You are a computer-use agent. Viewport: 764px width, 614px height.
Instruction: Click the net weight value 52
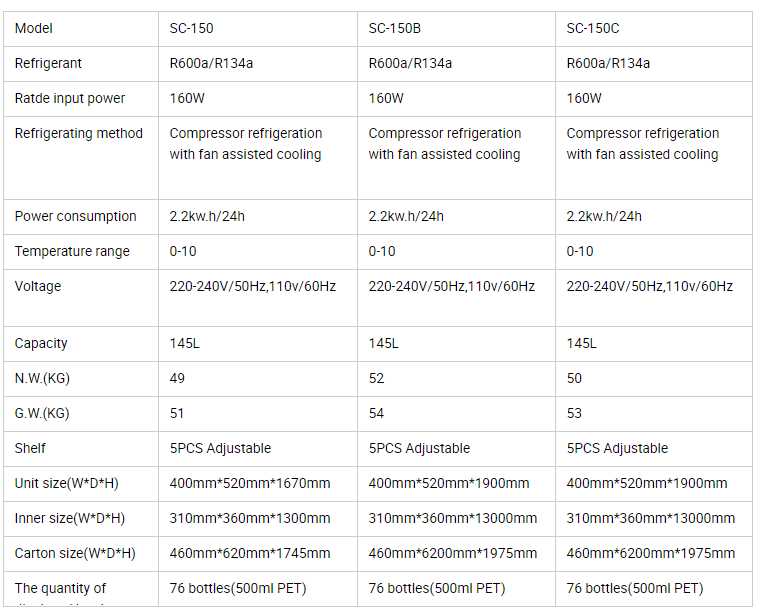tap(377, 379)
